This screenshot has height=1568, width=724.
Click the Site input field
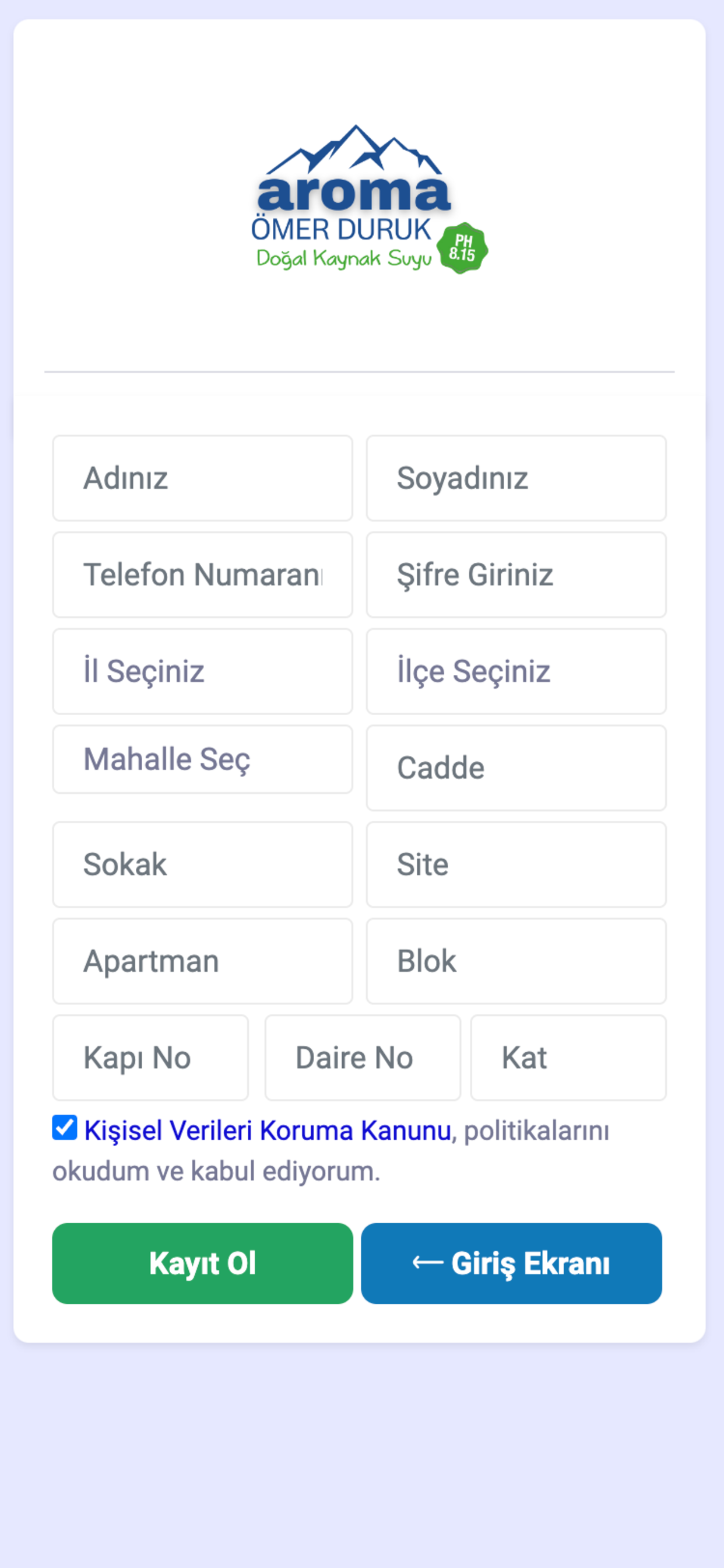click(516, 864)
